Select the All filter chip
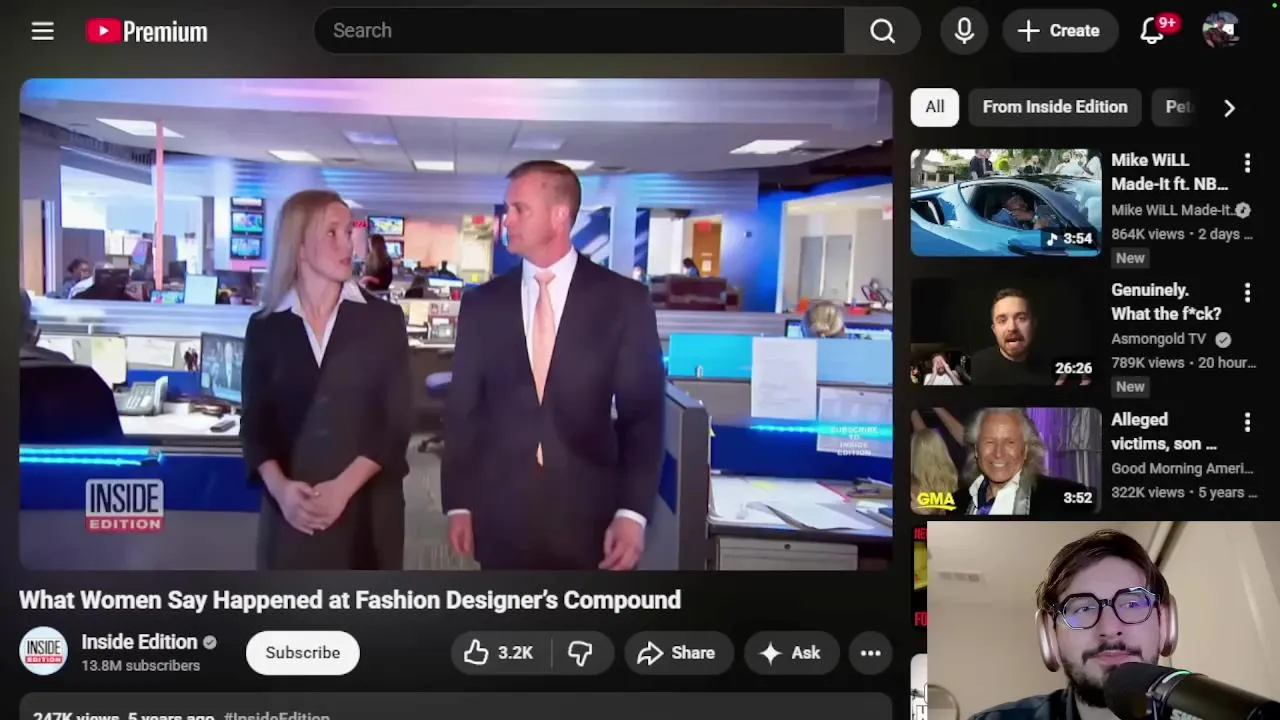 pyautogui.click(x=934, y=107)
